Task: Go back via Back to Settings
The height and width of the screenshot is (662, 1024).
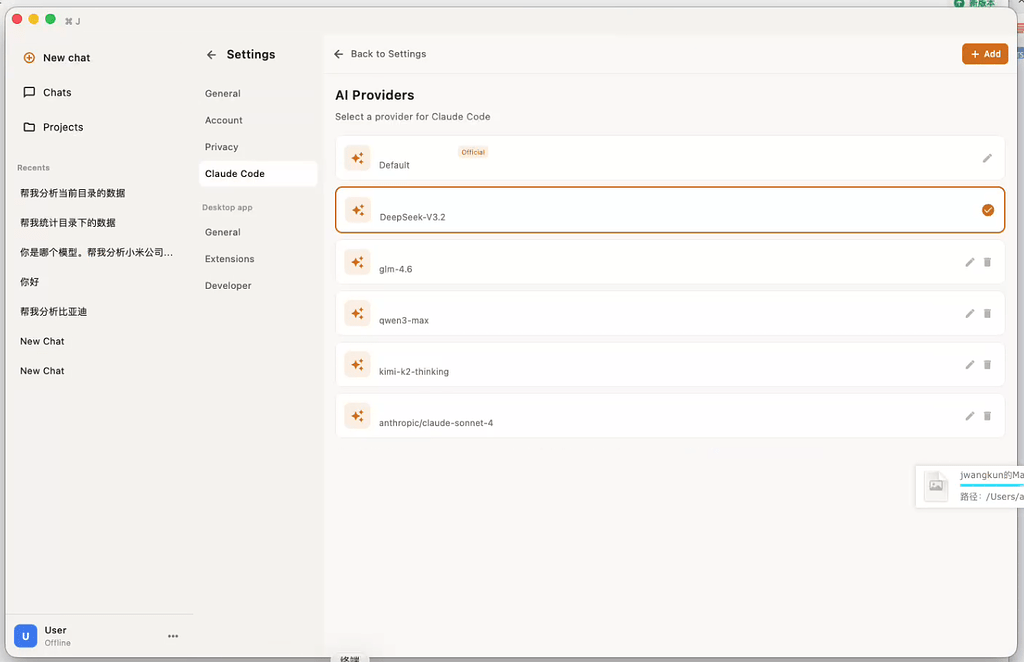Action: pyautogui.click(x=380, y=54)
